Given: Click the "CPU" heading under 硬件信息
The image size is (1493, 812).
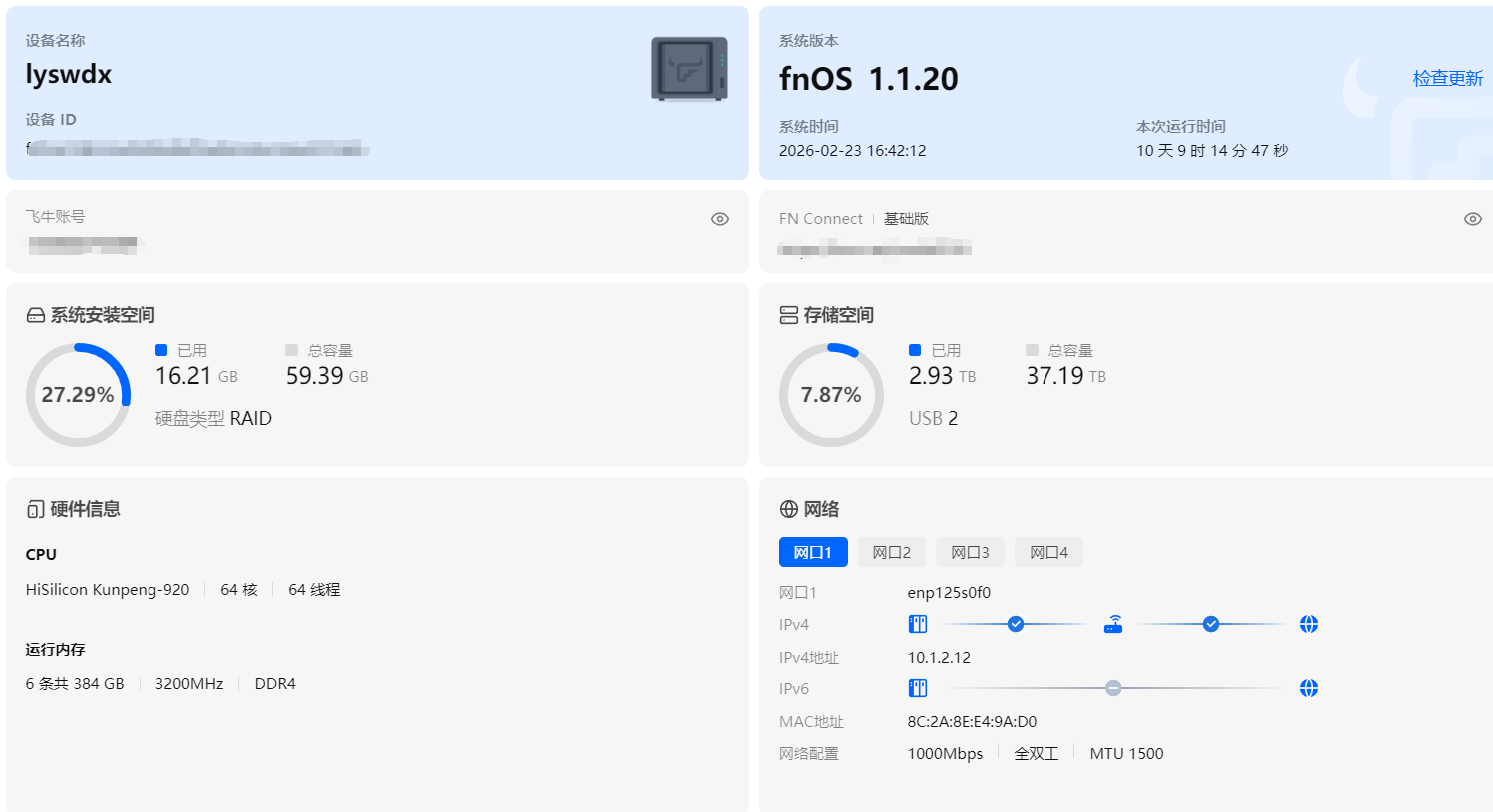Looking at the screenshot, I should coord(41,555).
